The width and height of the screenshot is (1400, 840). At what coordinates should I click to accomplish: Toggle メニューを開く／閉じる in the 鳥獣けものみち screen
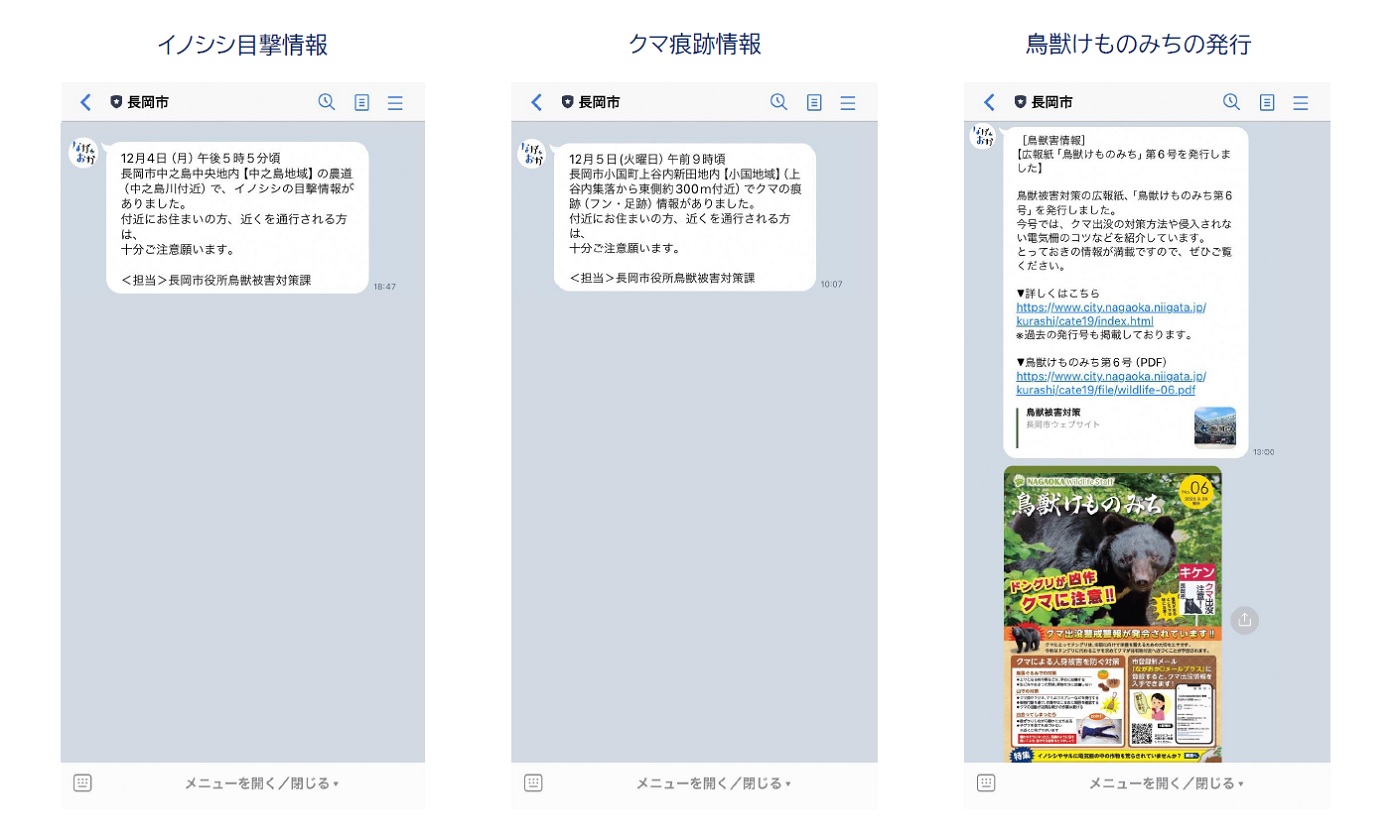1166,783
